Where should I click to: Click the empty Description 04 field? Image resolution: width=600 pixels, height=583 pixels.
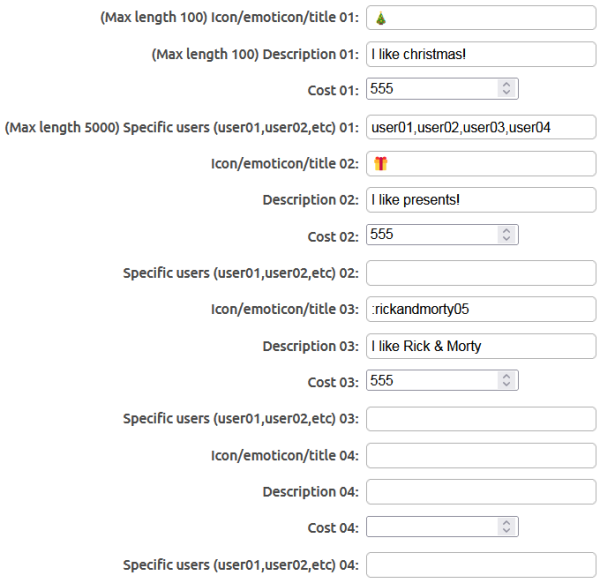pos(481,491)
